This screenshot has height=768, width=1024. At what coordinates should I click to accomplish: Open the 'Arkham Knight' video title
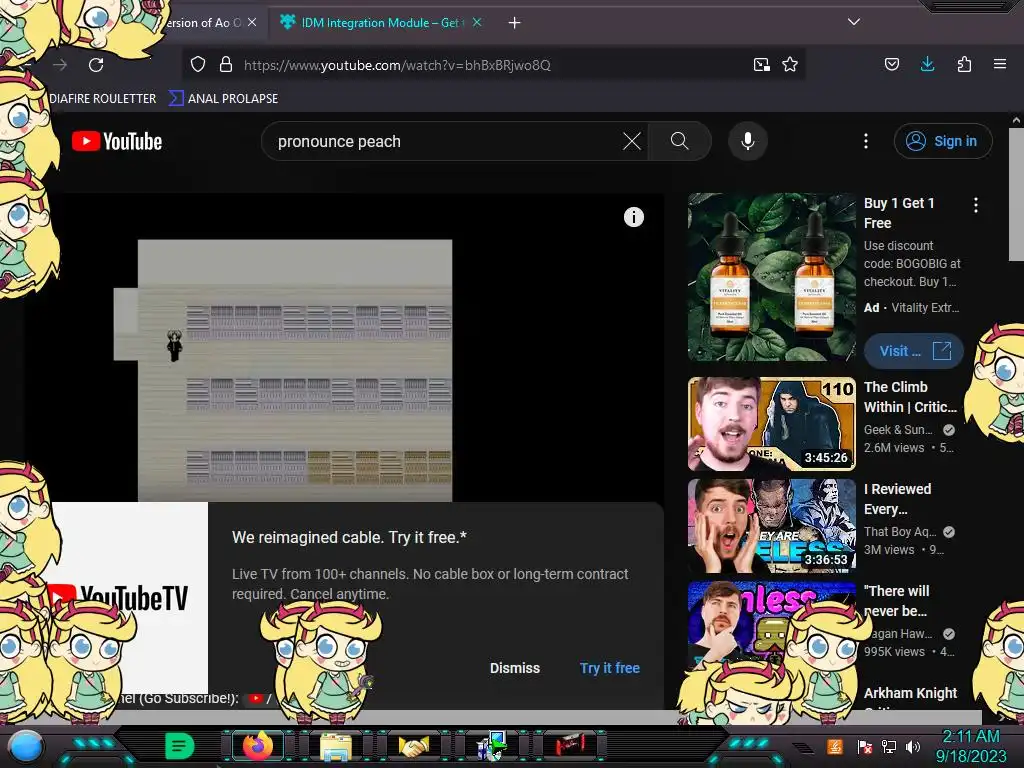click(x=910, y=693)
